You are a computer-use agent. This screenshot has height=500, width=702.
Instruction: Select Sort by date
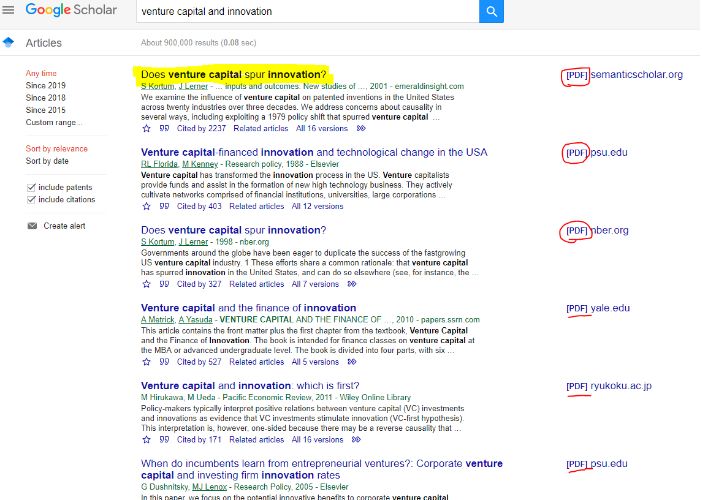[47, 161]
